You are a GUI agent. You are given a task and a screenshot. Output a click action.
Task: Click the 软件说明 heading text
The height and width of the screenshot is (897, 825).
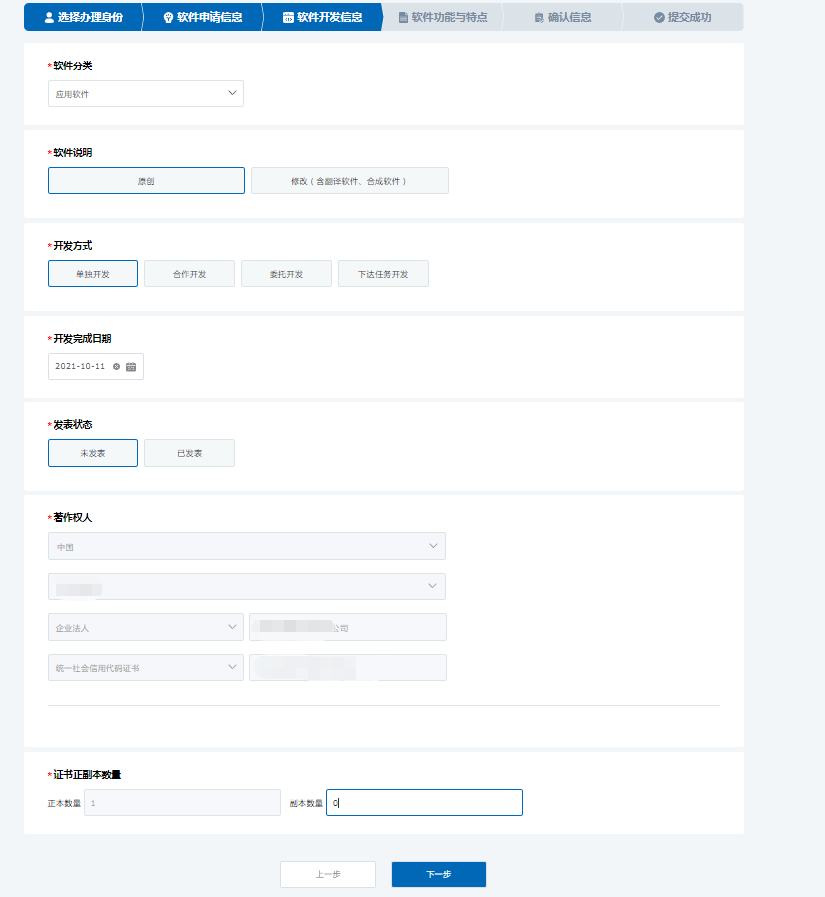[73, 153]
